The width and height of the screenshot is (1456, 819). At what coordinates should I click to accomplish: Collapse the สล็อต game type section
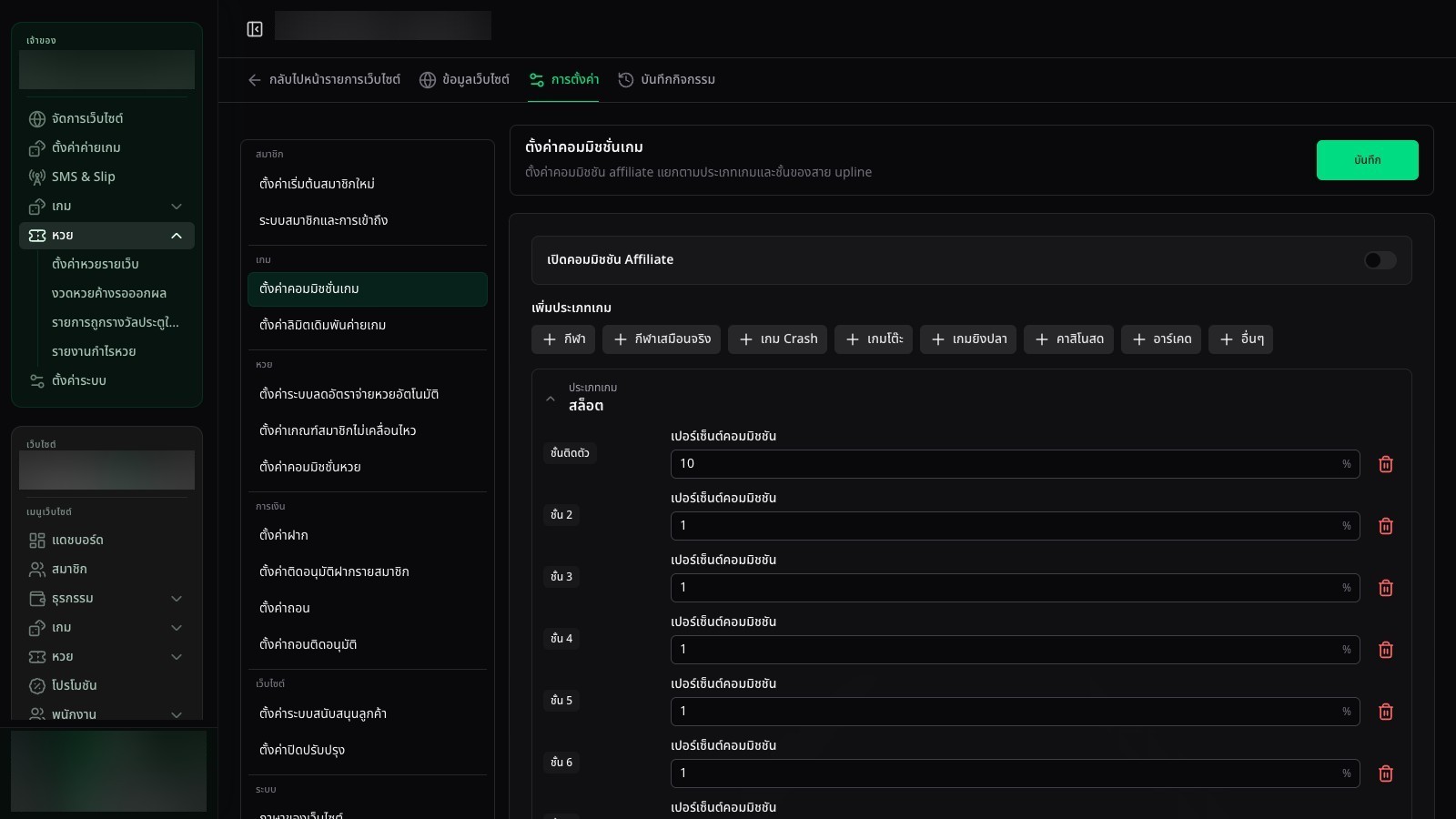tap(551, 399)
